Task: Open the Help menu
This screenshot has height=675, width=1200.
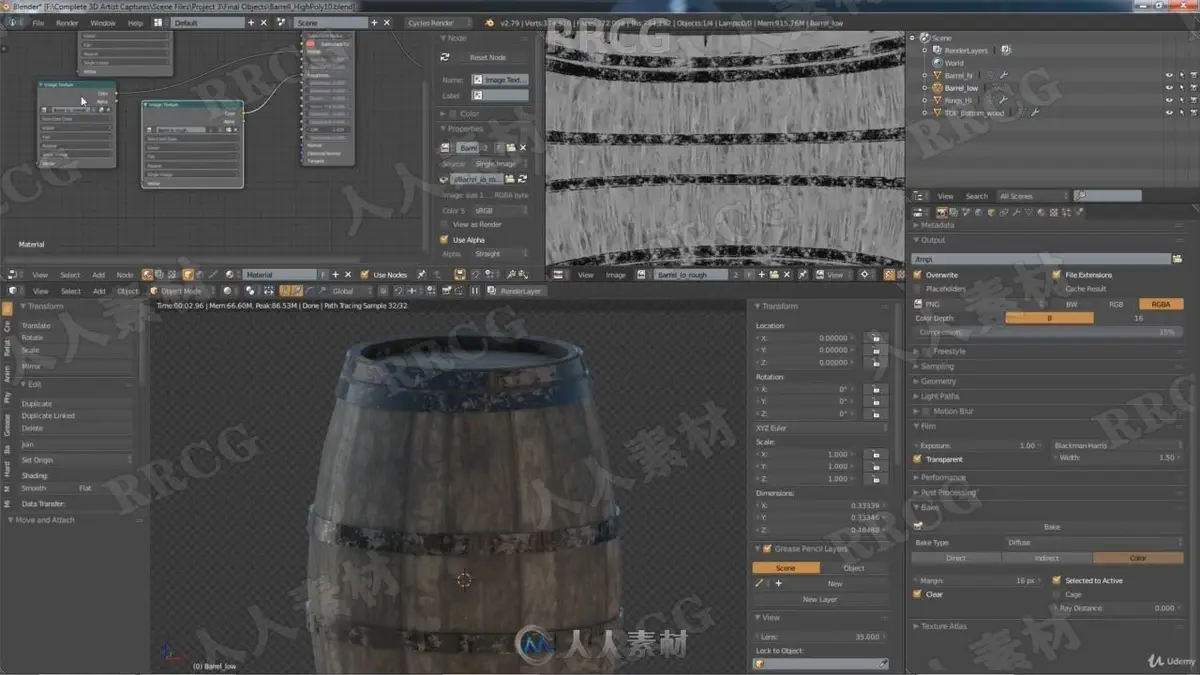Action: pos(136,22)
